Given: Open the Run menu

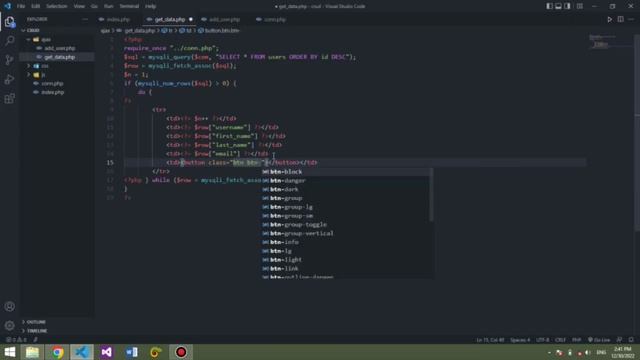Looking at the screenshot, I should [x=109, y=6].
